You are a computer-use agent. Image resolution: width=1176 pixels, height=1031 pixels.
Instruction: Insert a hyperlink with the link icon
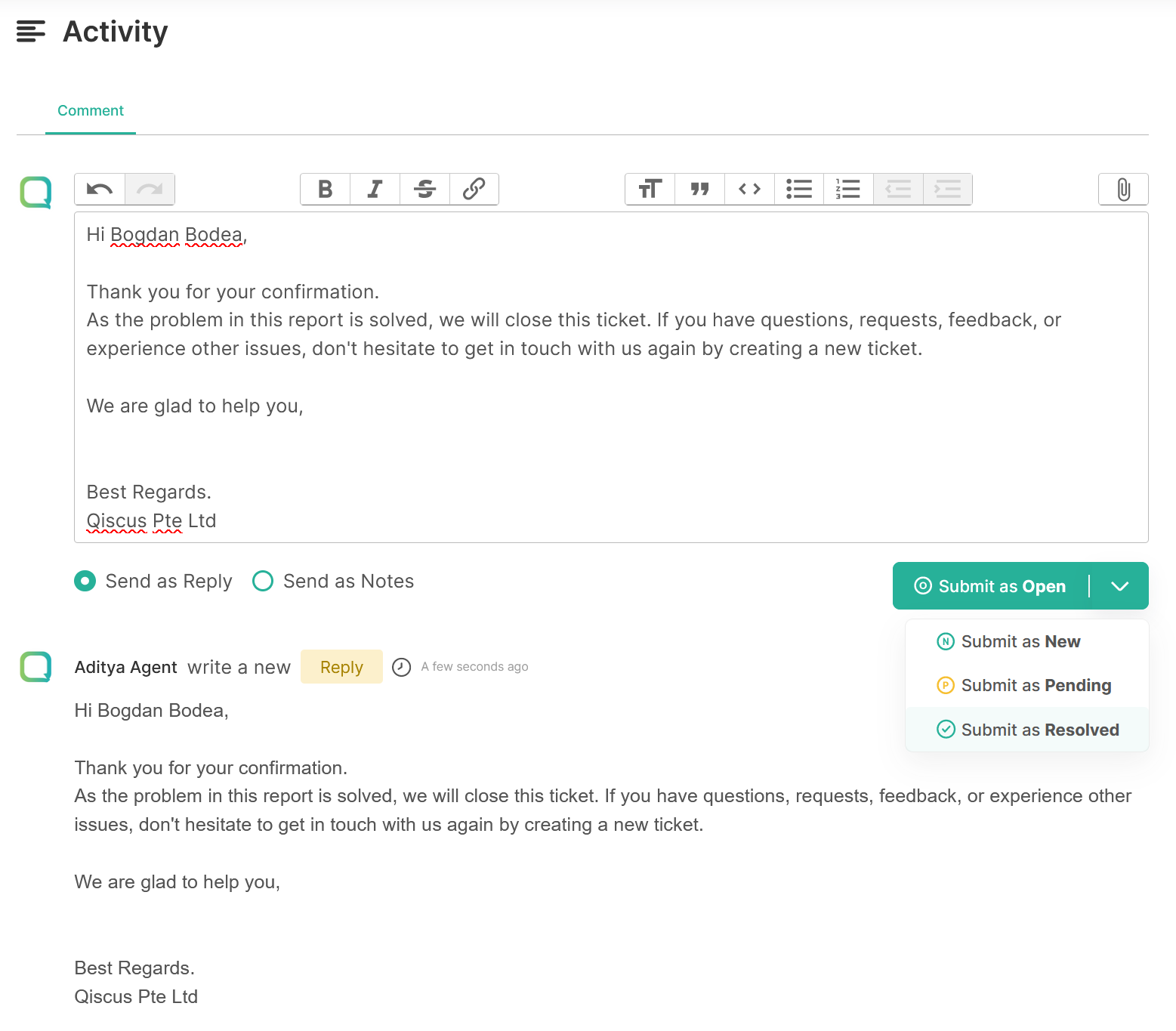coord(474,189)
